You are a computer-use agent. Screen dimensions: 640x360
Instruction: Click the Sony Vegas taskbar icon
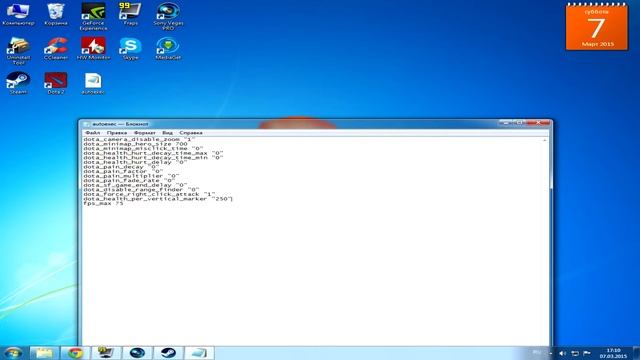click(x=137, y=353)
